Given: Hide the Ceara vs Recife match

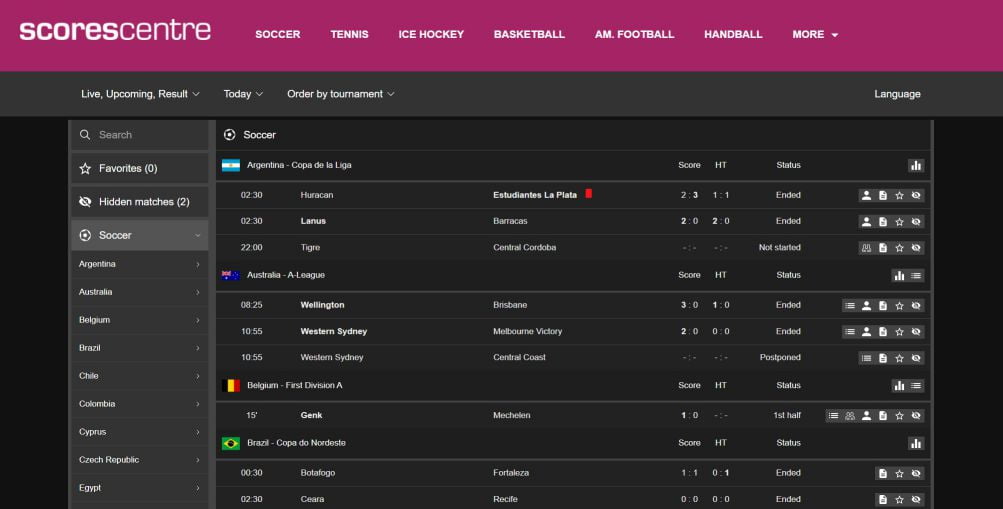Looking at the screenshot, I should (916, 499).
